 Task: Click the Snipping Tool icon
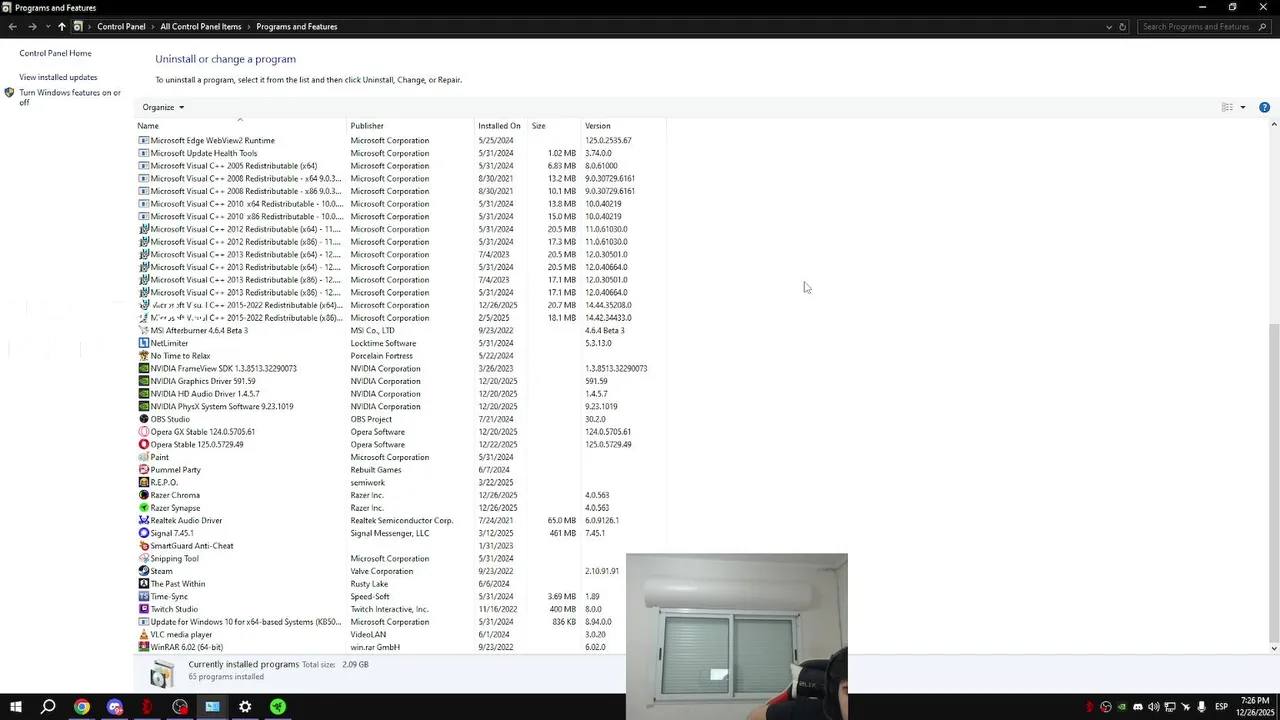pyautogui.click(x=143, y=558)
